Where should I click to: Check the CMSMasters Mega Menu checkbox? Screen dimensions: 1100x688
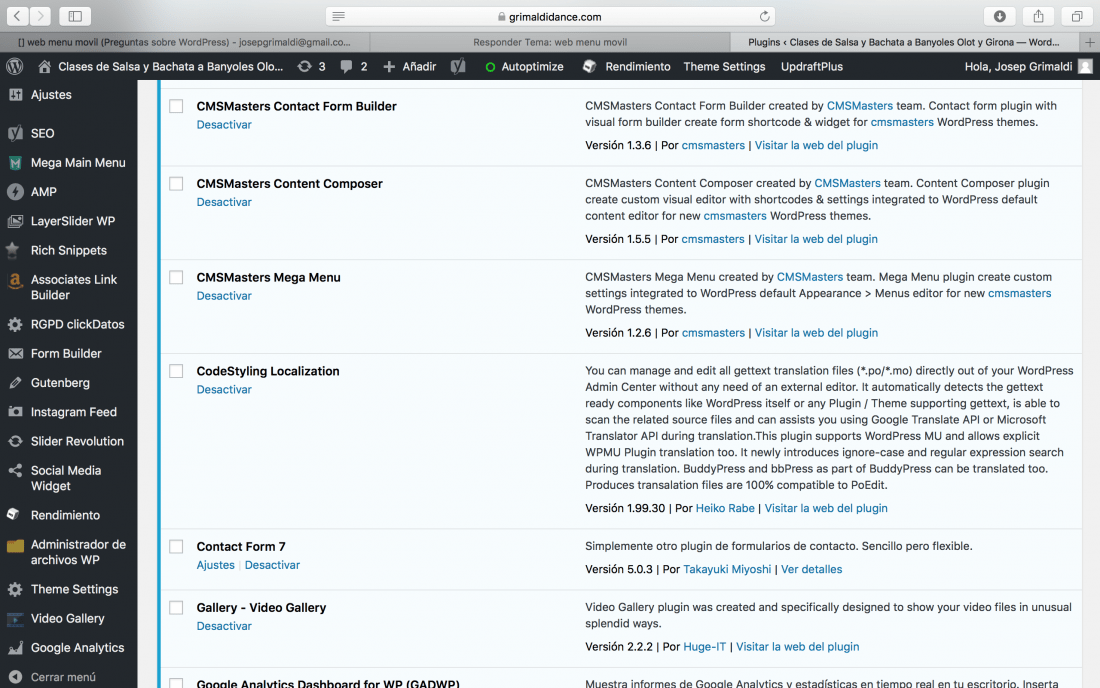coord(176,277)
